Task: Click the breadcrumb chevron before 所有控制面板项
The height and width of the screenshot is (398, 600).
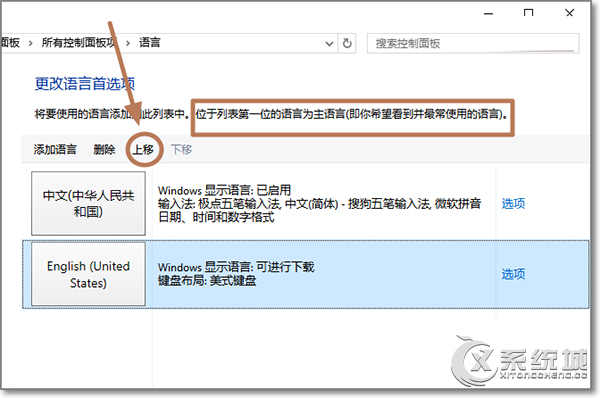Action: pos(31,43)
